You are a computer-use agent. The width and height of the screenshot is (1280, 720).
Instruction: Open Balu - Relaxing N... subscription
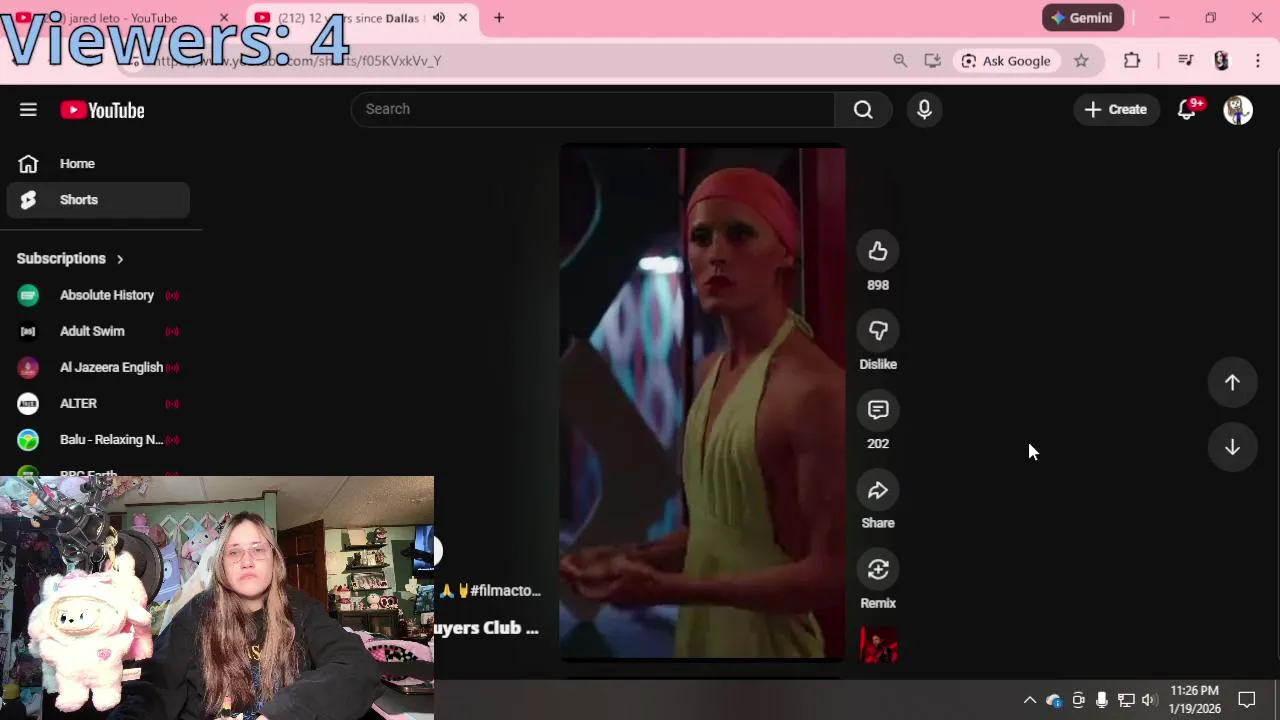[98, 439]
